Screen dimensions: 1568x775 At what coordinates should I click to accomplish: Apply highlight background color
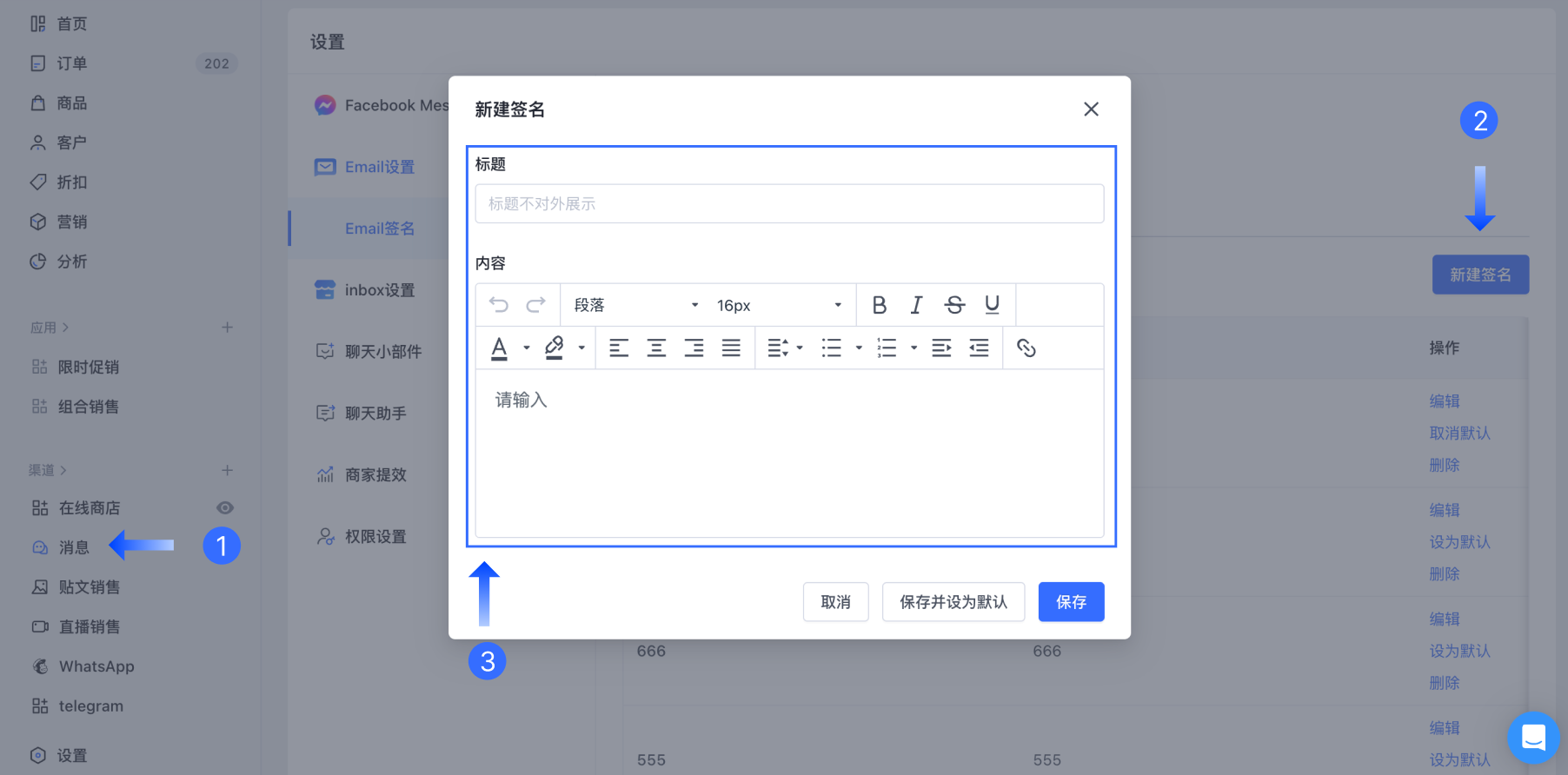point(554,348)
